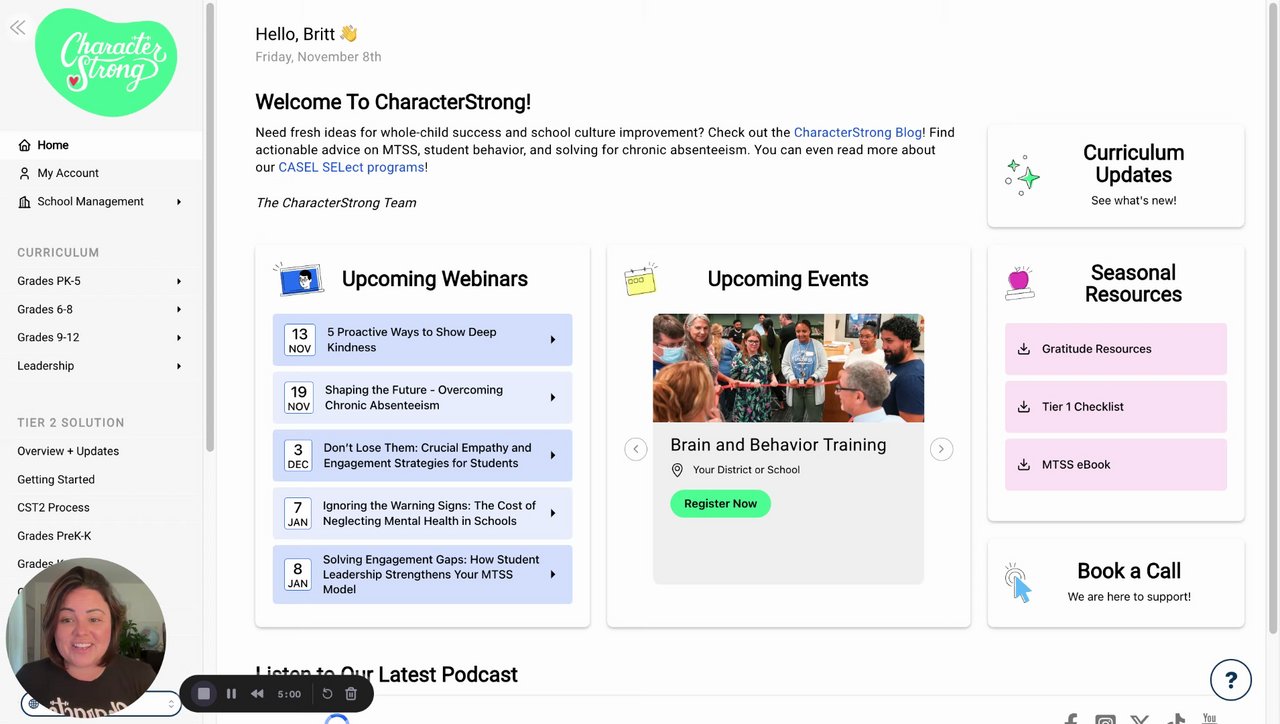1280x724 pixels.
Task: Open the Curriculum Updates card
Action: click(1115, 176)
